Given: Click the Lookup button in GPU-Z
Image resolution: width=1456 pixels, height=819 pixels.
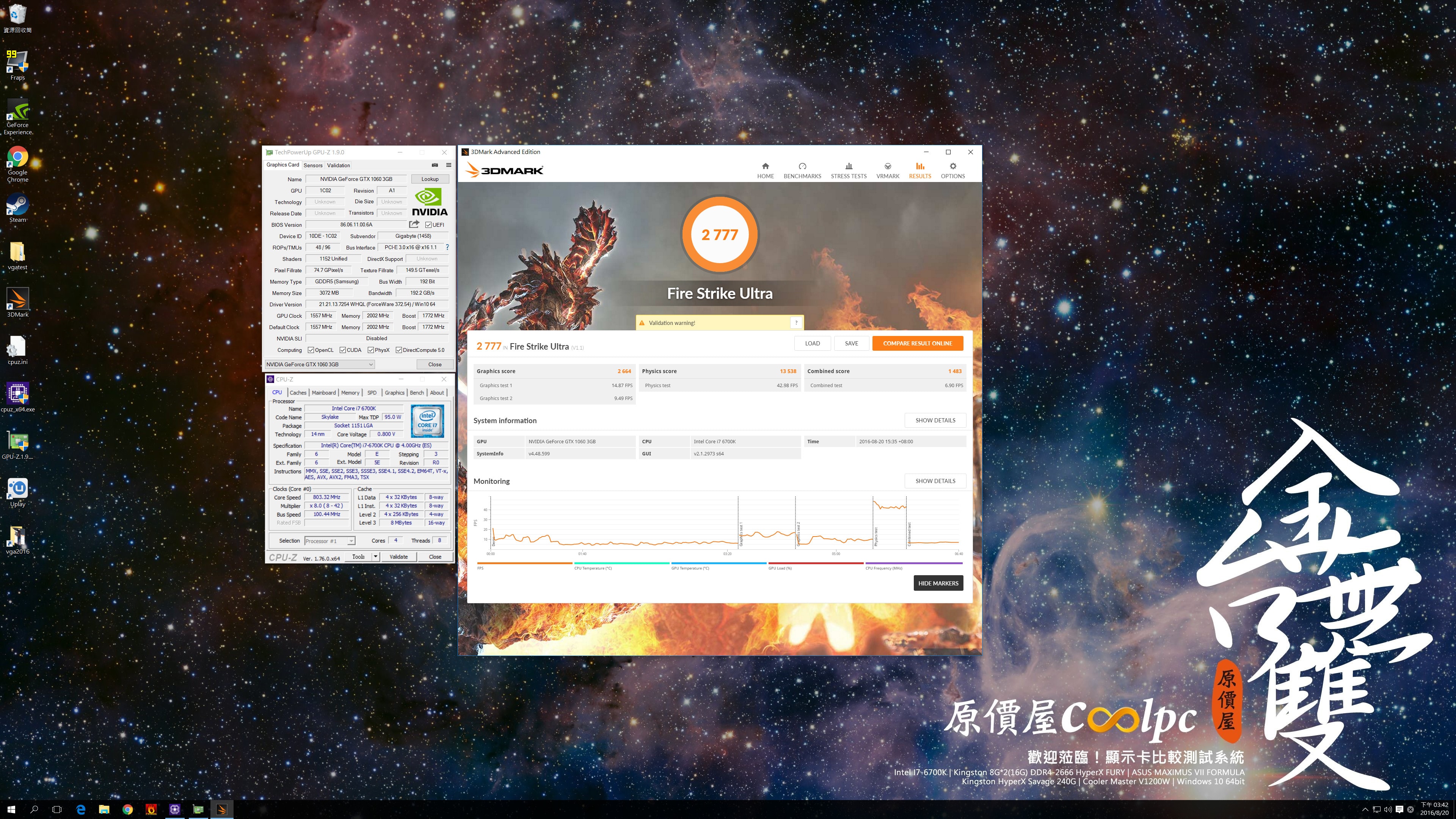Looking at the screenshot, I should tap(430, 179).
